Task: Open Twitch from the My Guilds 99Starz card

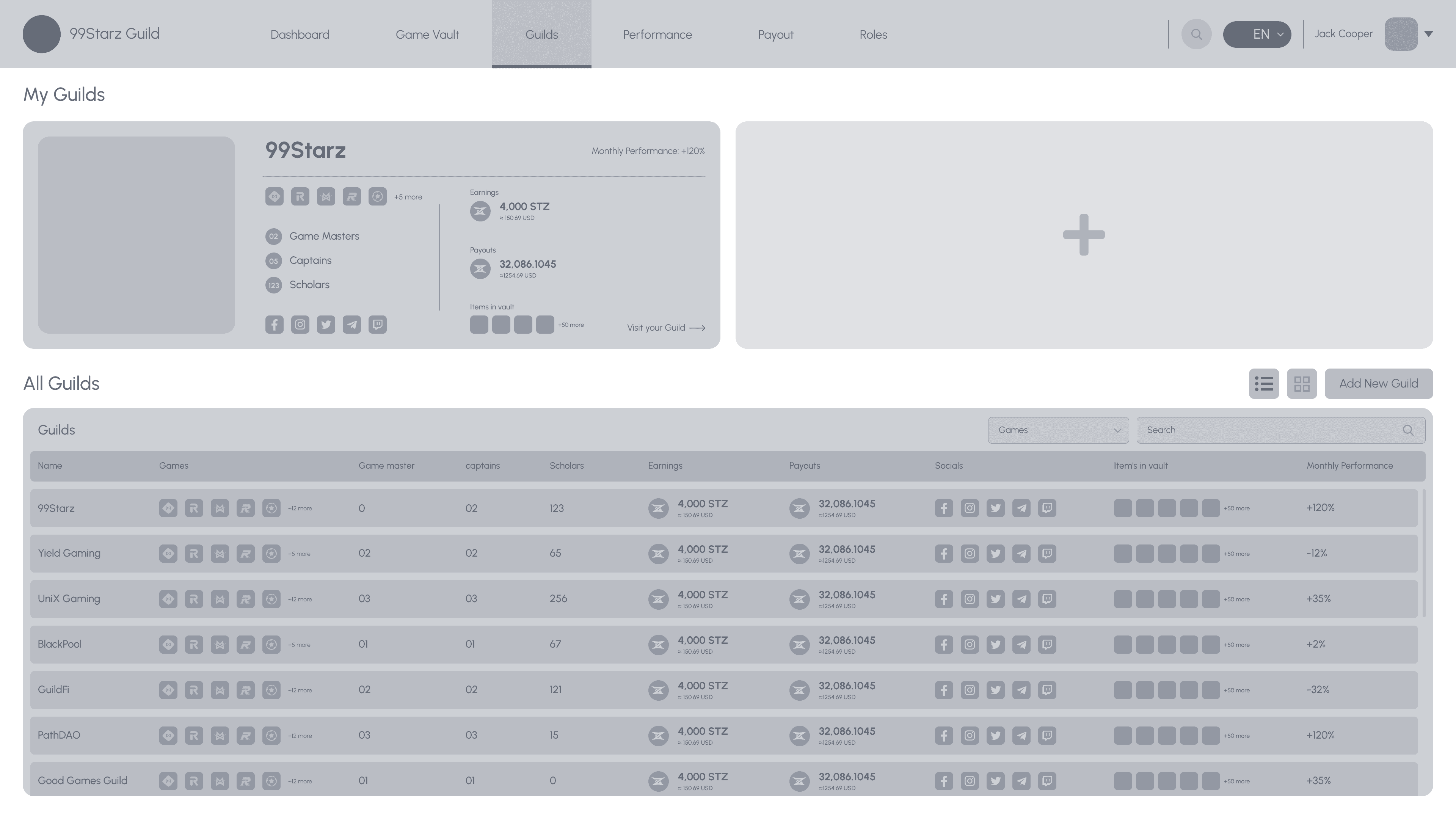Action: pyautogui.click(x=378, y=325)
